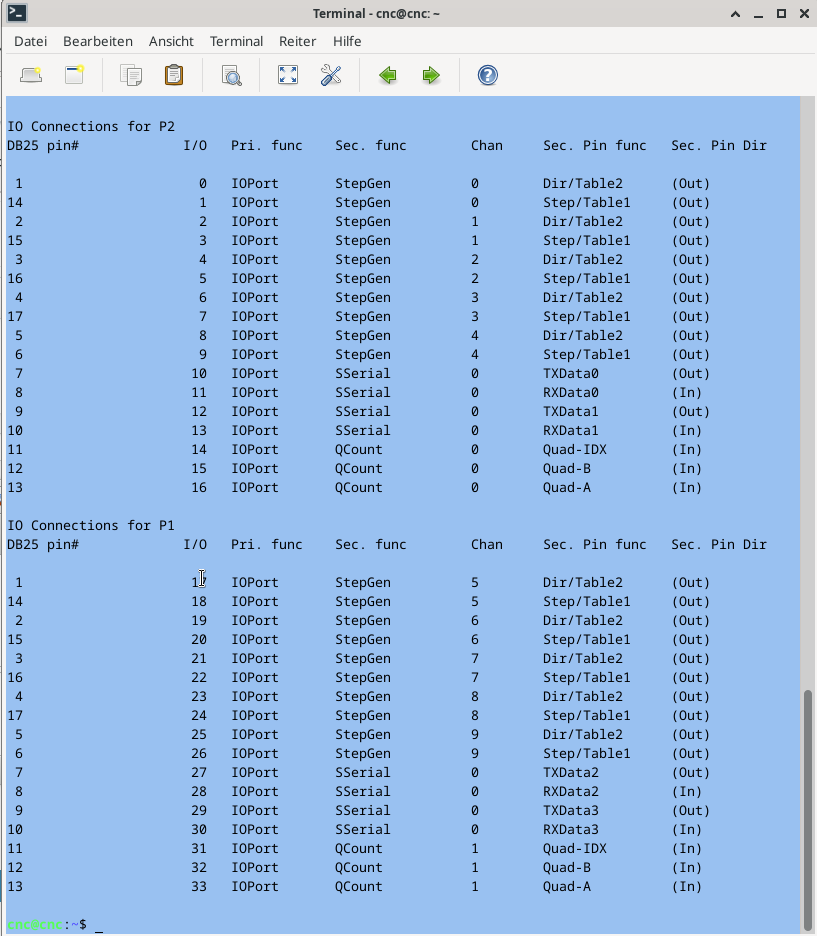
Task: Open the Hilfe menu
Action: pos(347,41)
